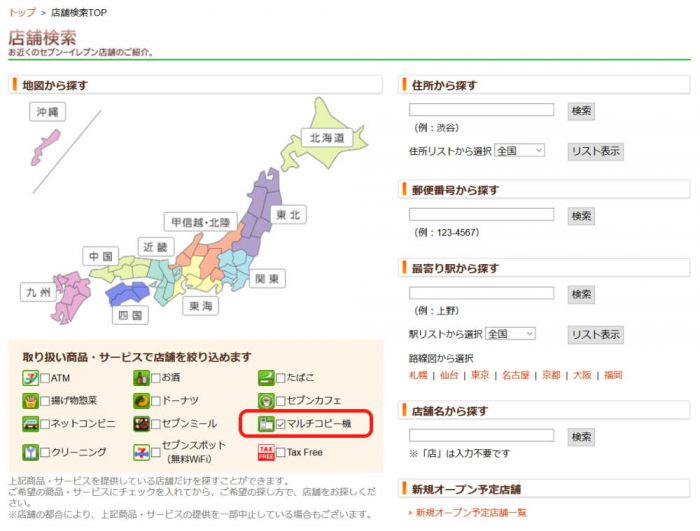Image resolution: width=700 pixels, height=531 pixels.
Task: Open the 駅リストから選択 dropdown
Action: (510, 334)
